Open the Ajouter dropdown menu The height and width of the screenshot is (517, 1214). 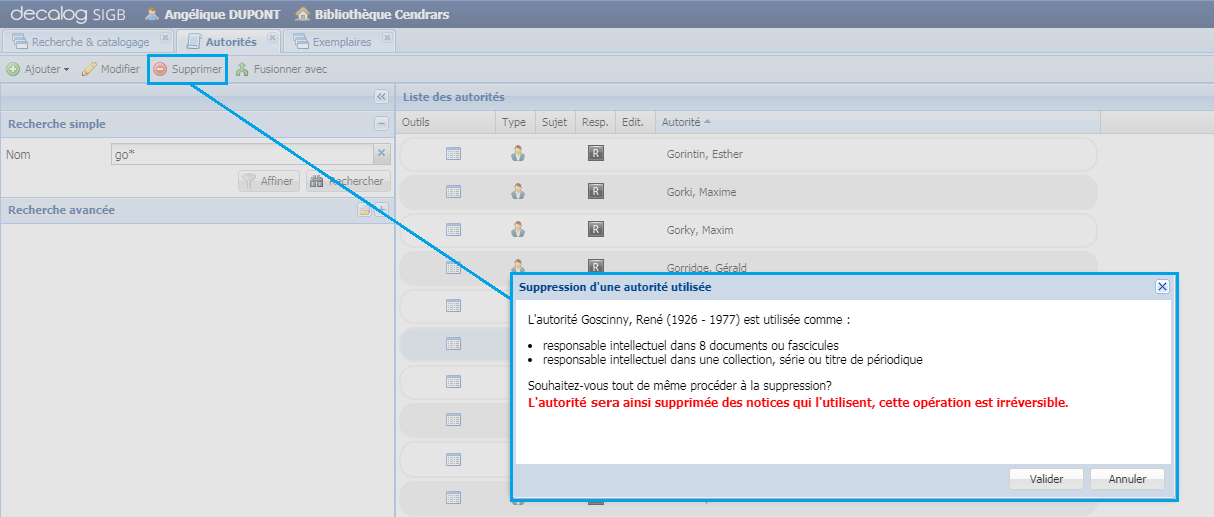pyautogui.click(x=40, y=69)
